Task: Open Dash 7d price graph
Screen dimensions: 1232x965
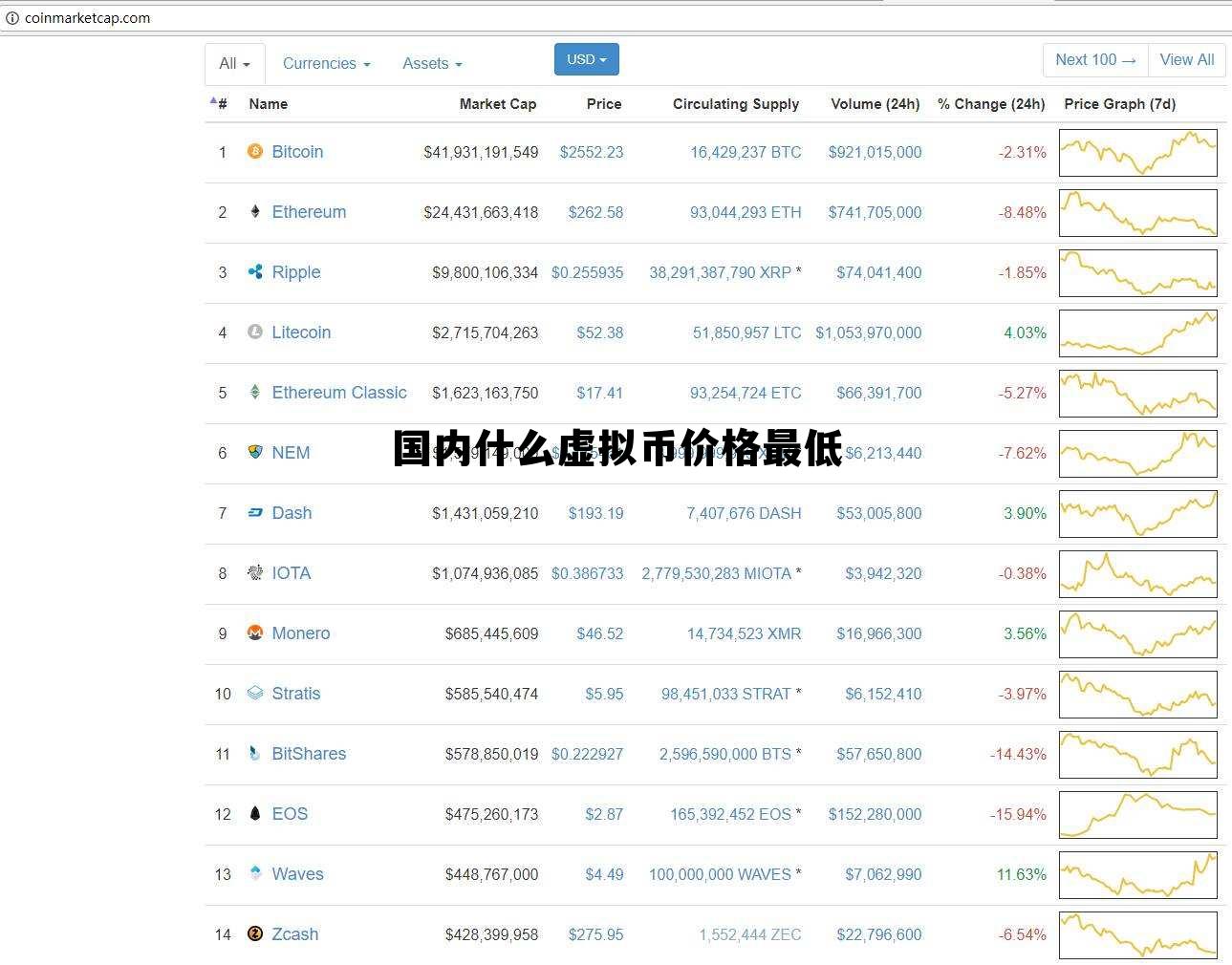Action: [1137, 513]
